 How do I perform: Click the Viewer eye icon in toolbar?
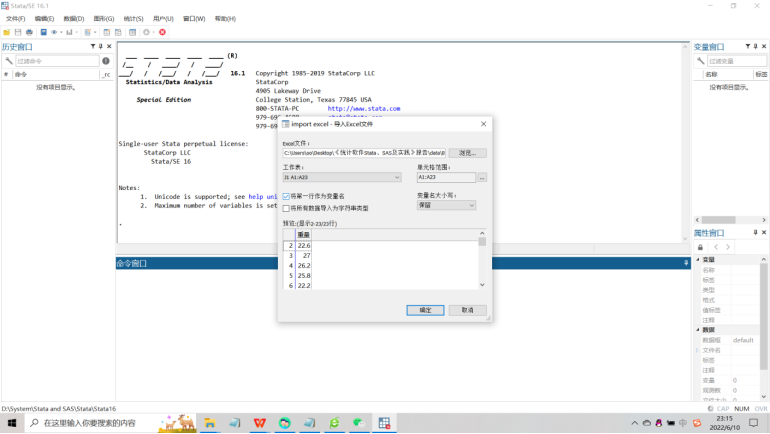coord(54,32)
